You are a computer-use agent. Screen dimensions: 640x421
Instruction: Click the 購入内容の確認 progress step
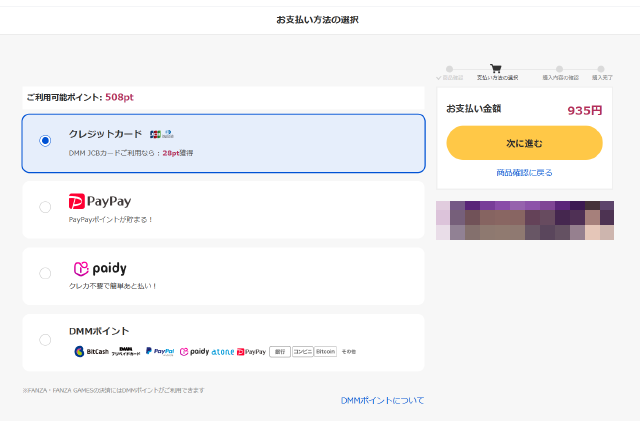click(x=559, y=72)
